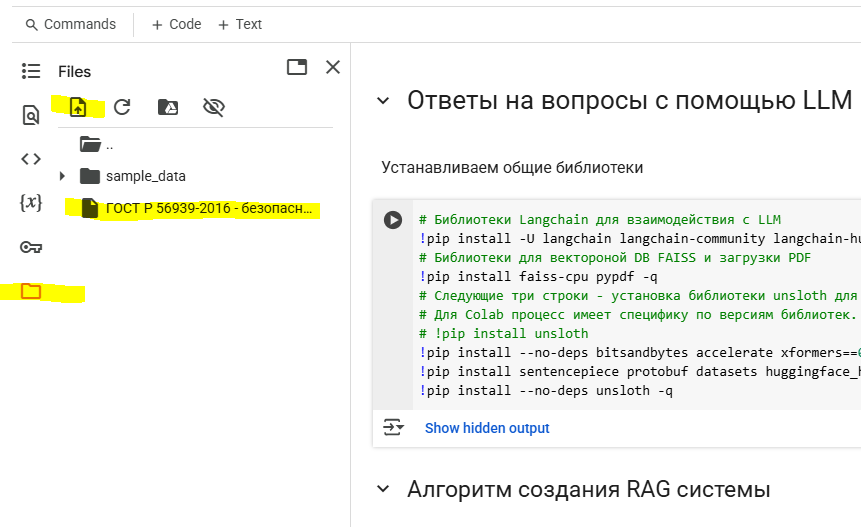
Task: Close the Files panel
Action: click(x=333, y=67)
